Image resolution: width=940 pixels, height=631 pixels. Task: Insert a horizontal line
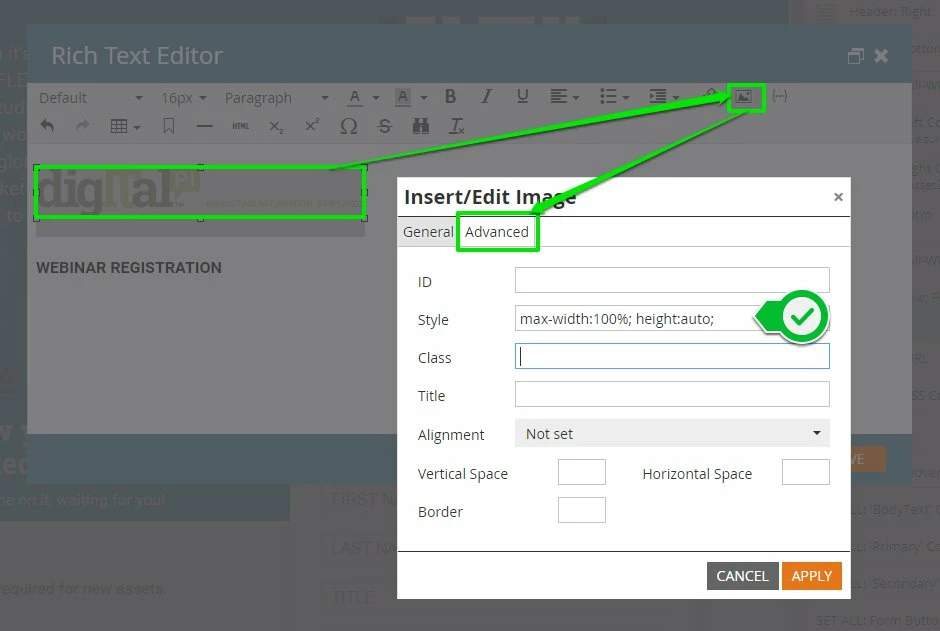coord(204,126)
